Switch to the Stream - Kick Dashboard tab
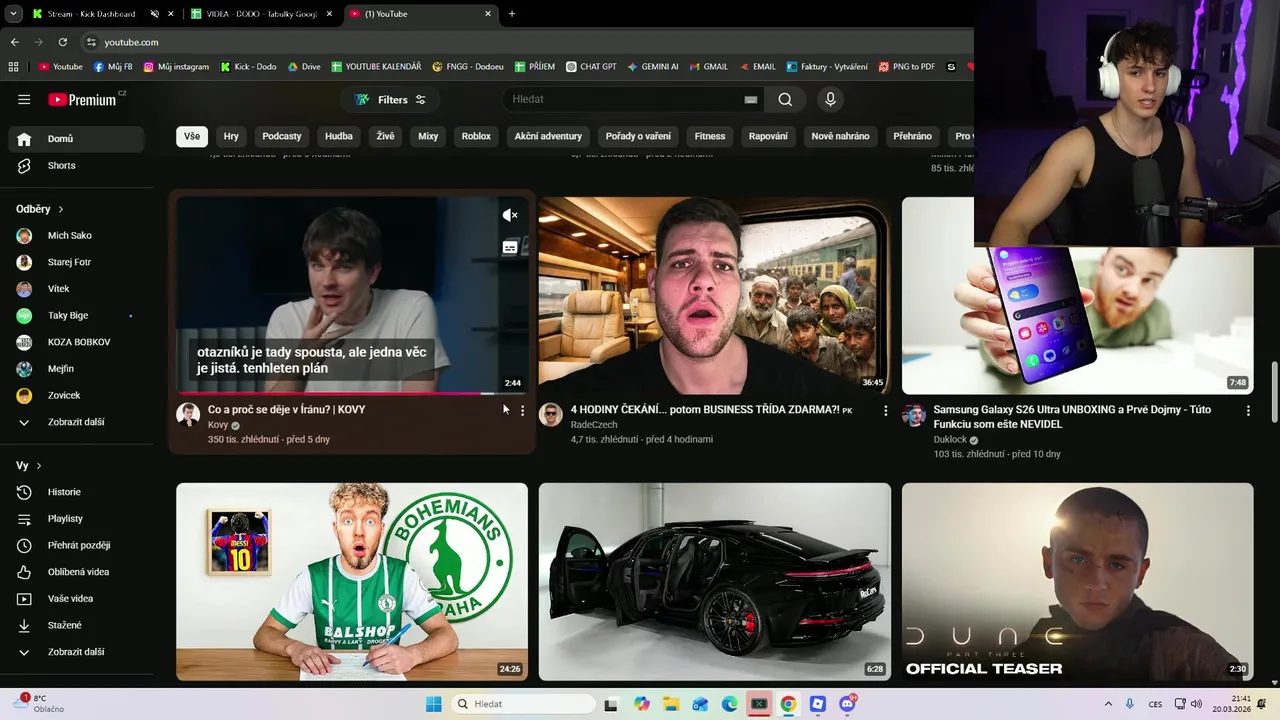The image size is (1280, 720). 92,14
